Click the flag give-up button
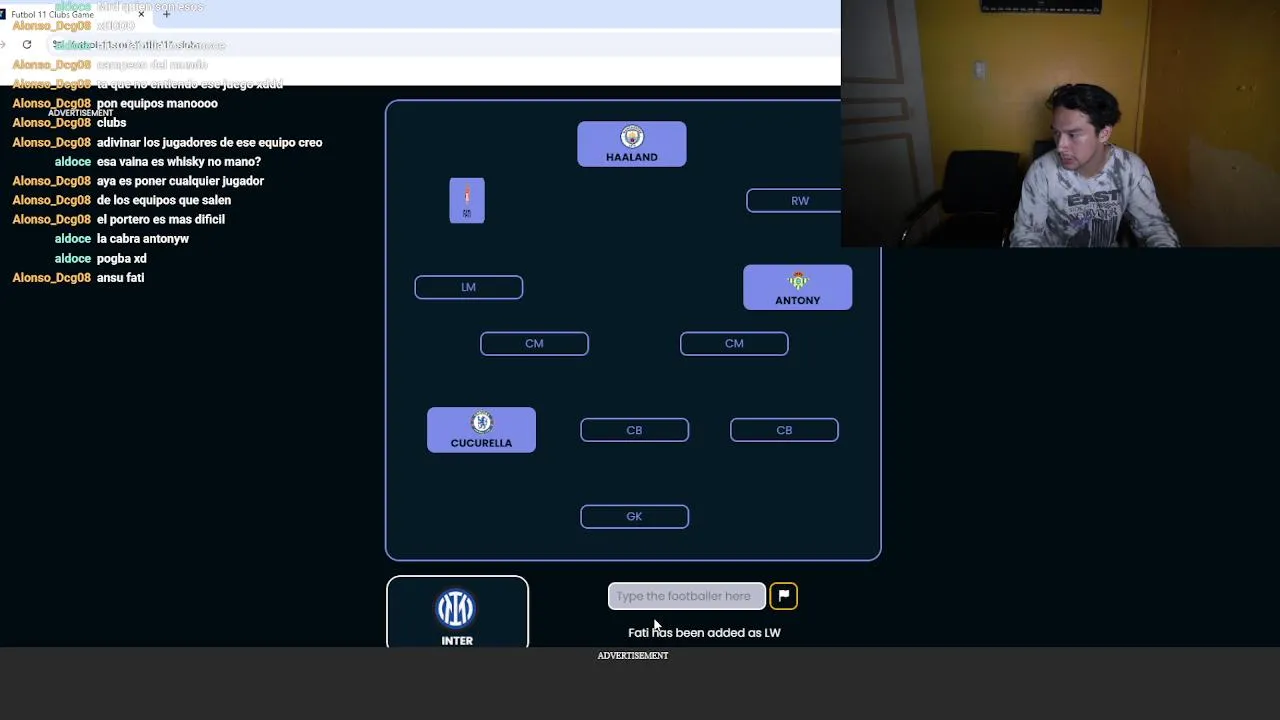Viewport: 1280px width, 720px height. pos(784,596)
